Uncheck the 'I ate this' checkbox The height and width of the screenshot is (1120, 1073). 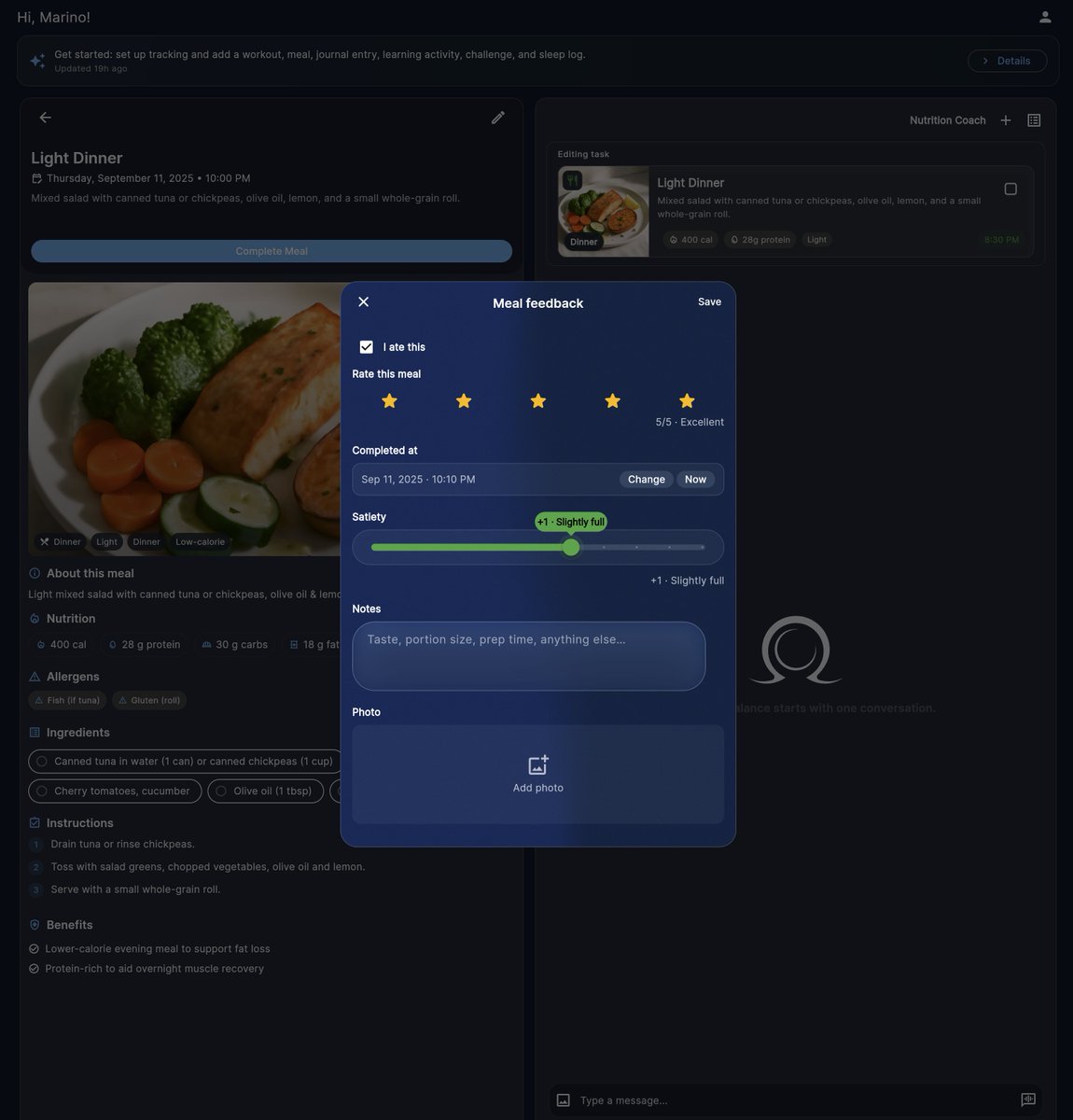click(x=366, y=346)
